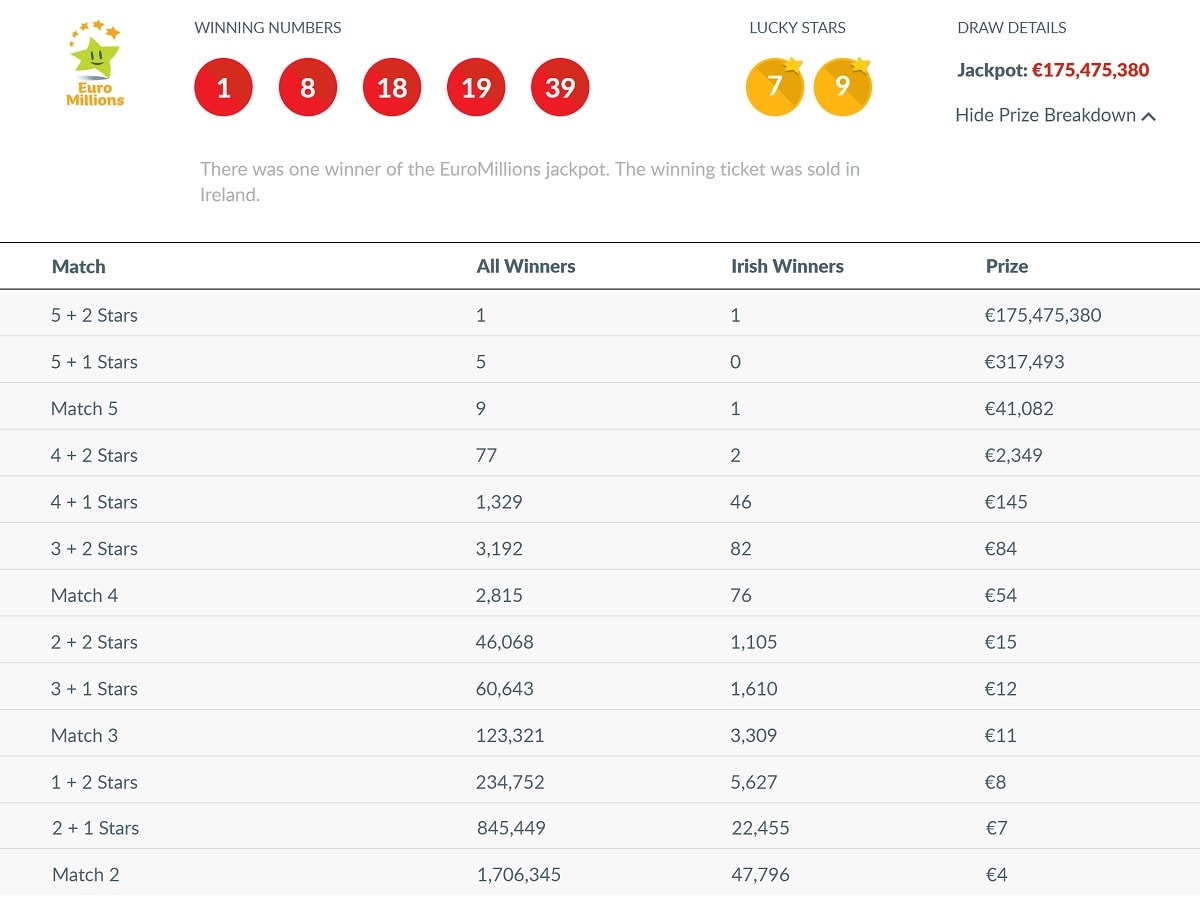
Task: Click the €54 prize cell
Action: coord(1001,595)
